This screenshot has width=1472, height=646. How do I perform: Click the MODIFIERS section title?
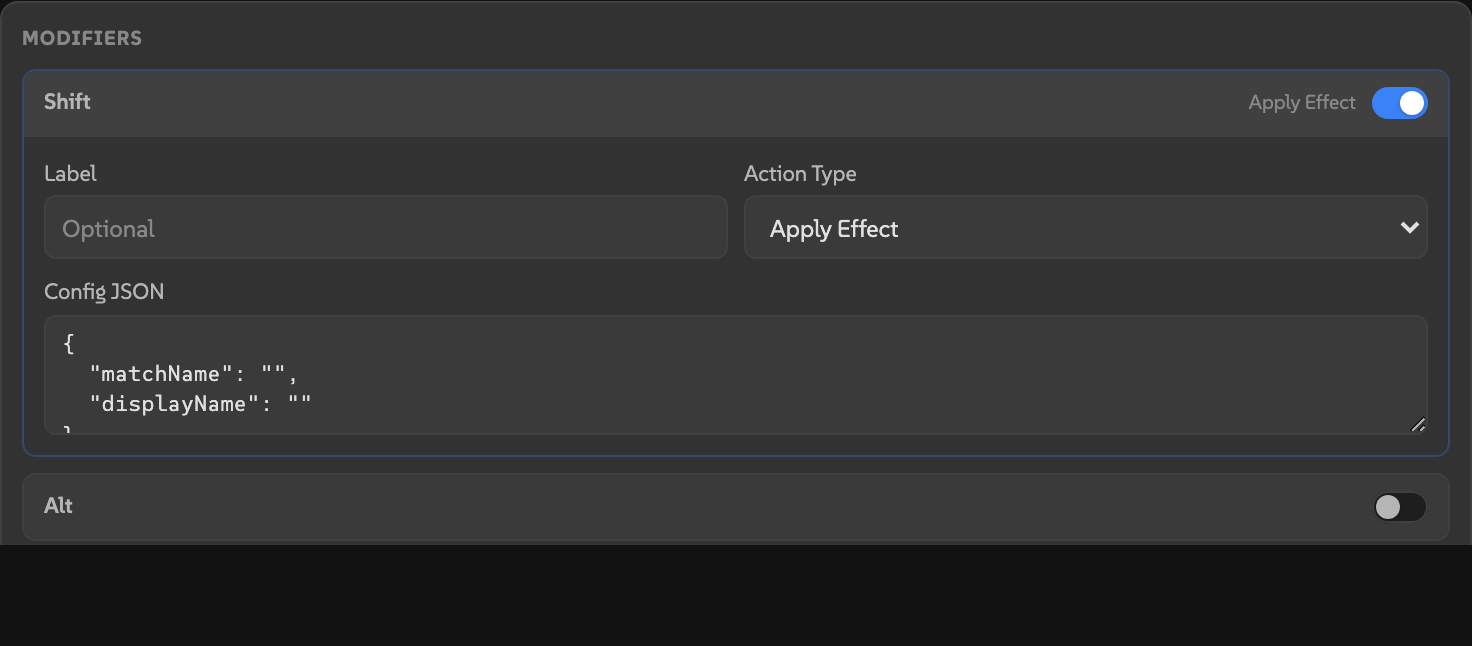tap(82, 38)
